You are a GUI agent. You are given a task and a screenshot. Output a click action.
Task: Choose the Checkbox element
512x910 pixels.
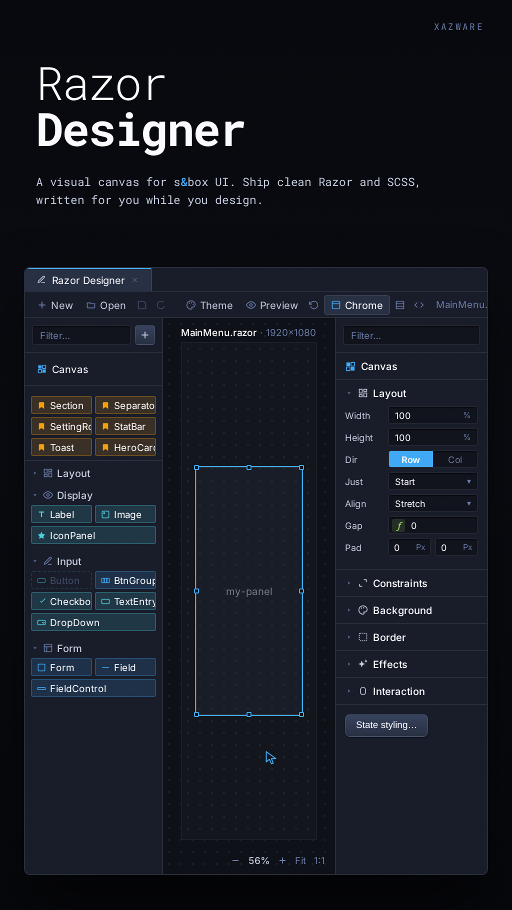(x=62, y=601)
